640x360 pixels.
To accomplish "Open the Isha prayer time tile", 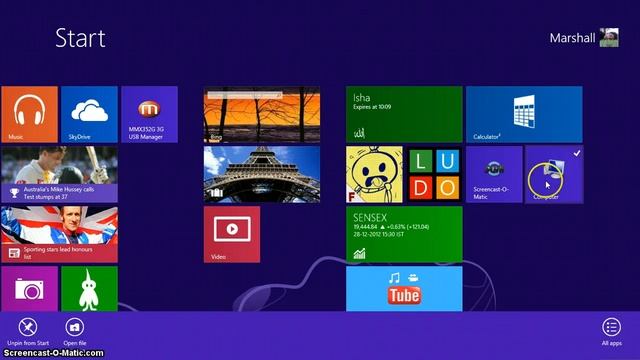I will [404, 114].
